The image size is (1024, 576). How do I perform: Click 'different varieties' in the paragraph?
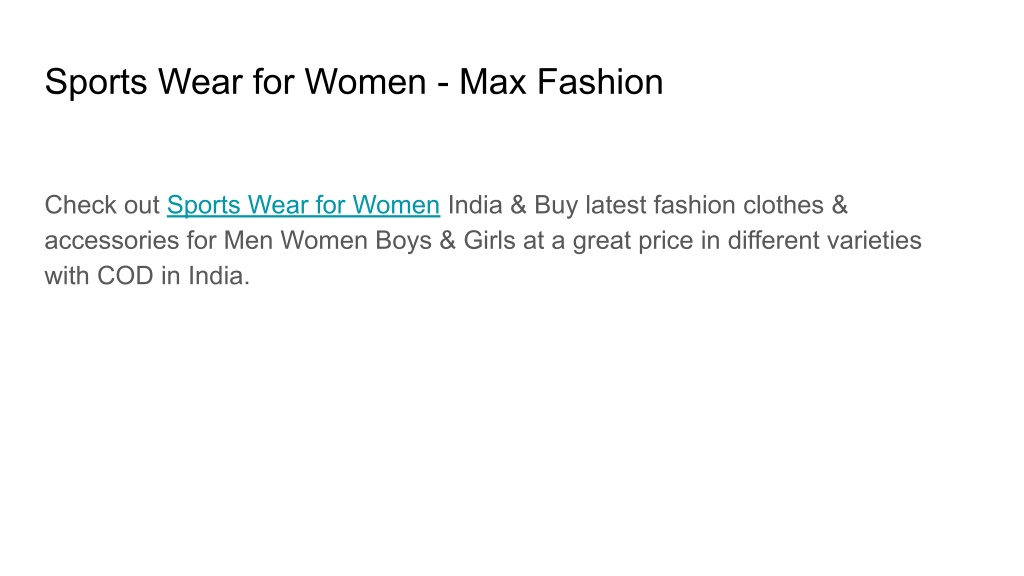pos(824,240)
